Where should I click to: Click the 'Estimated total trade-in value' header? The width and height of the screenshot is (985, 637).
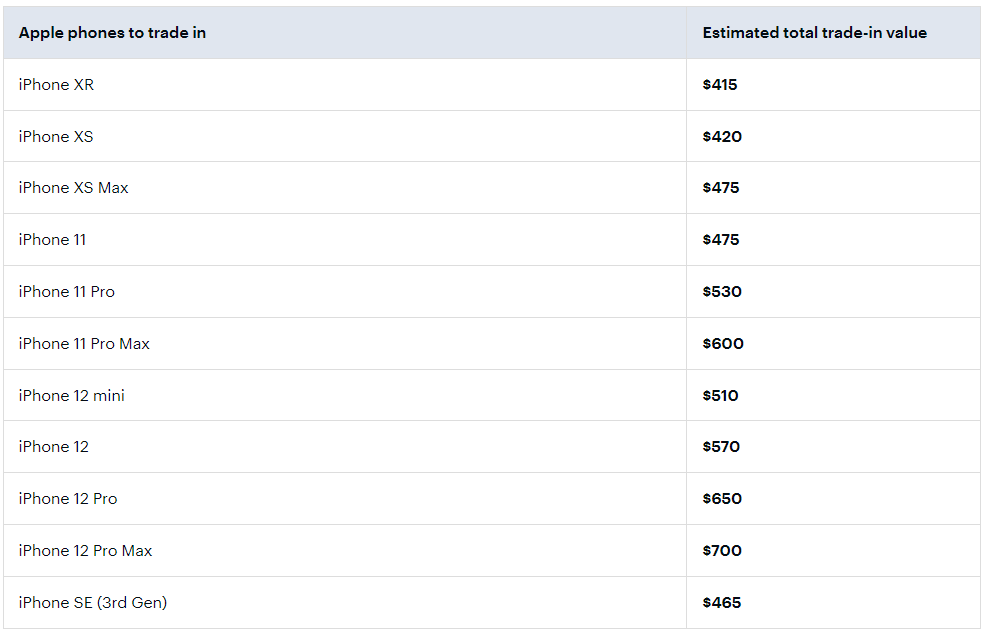point(814,33)
